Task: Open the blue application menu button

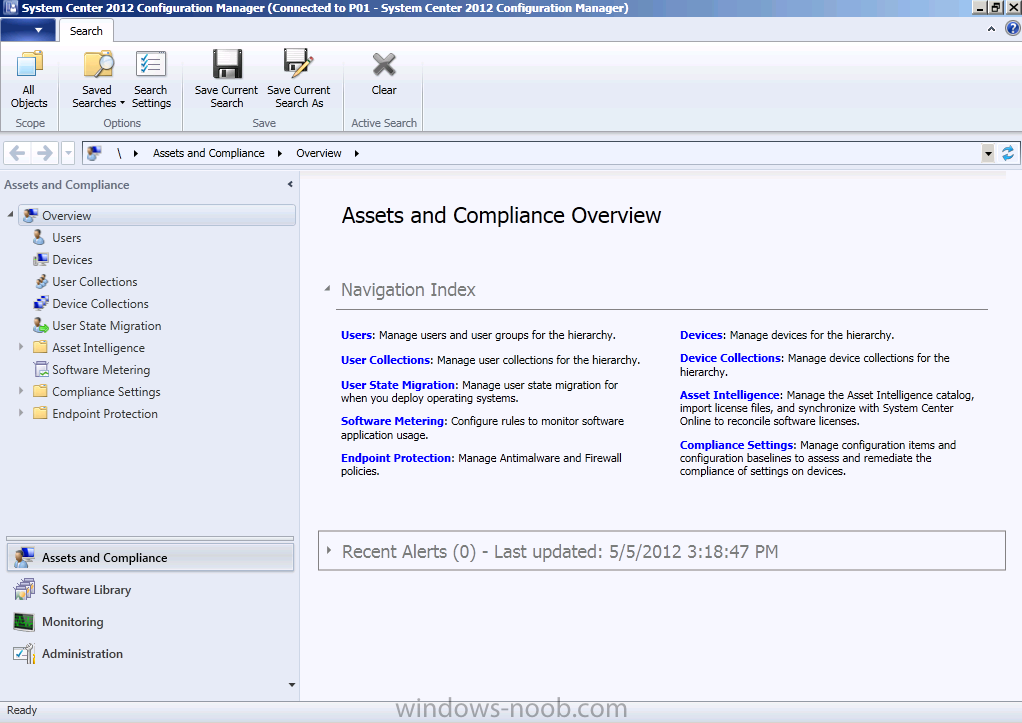Action: (x=26, y=30)
